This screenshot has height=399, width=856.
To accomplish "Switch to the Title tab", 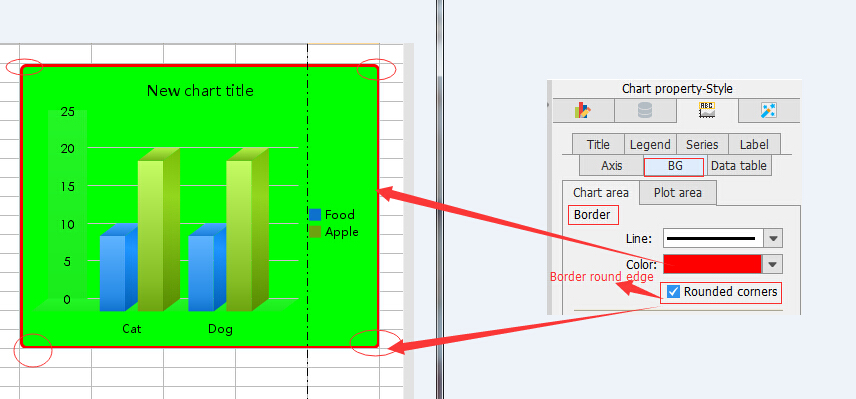I will [x=598, y=145].
